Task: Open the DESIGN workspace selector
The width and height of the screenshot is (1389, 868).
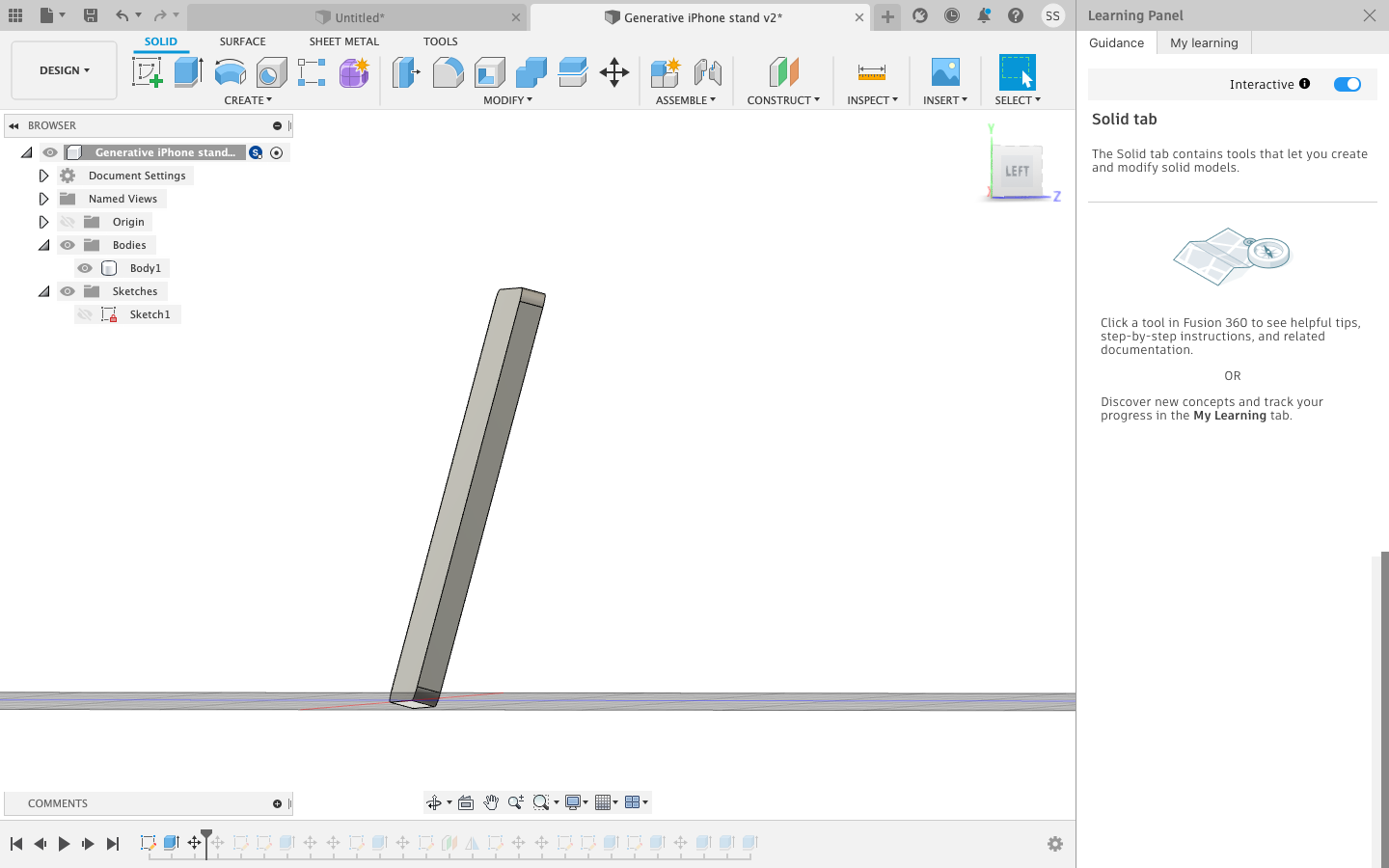Action: coord(62,69)
